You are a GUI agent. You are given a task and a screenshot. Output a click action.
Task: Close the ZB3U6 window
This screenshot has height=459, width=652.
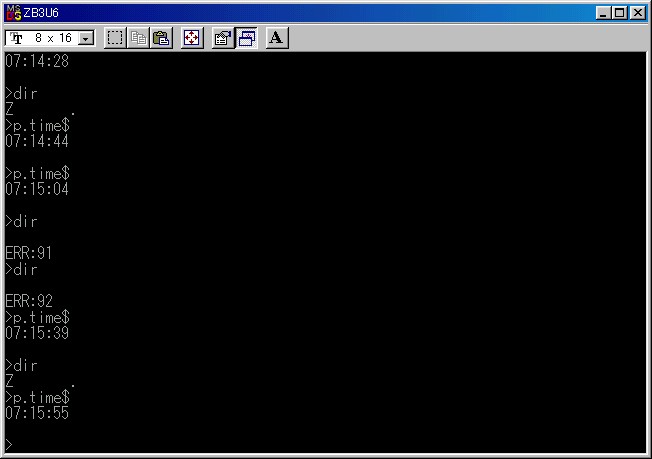pos(637,13)
